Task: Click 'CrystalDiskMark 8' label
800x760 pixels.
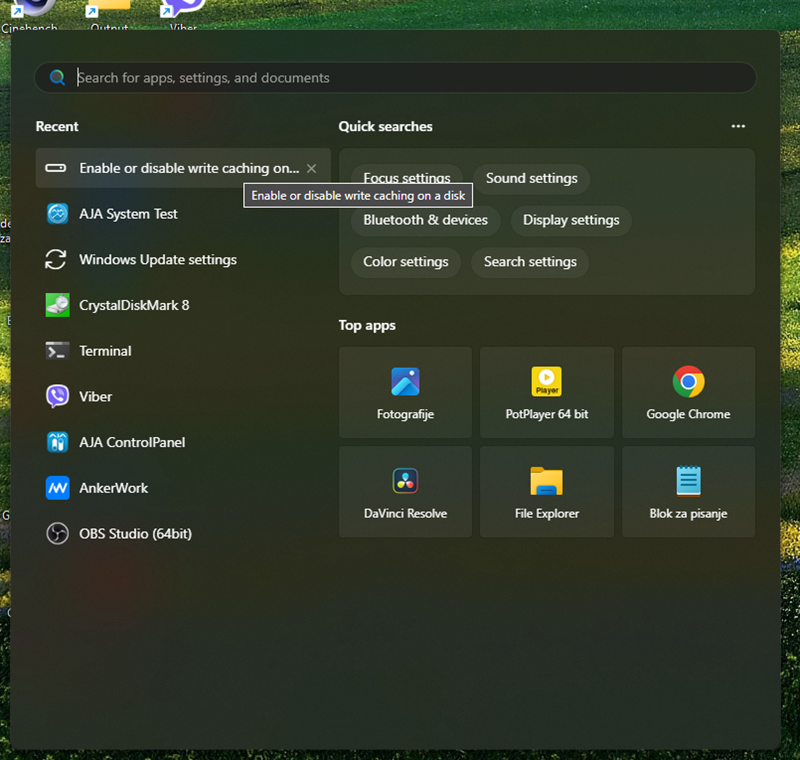Action: coord(134,305)
